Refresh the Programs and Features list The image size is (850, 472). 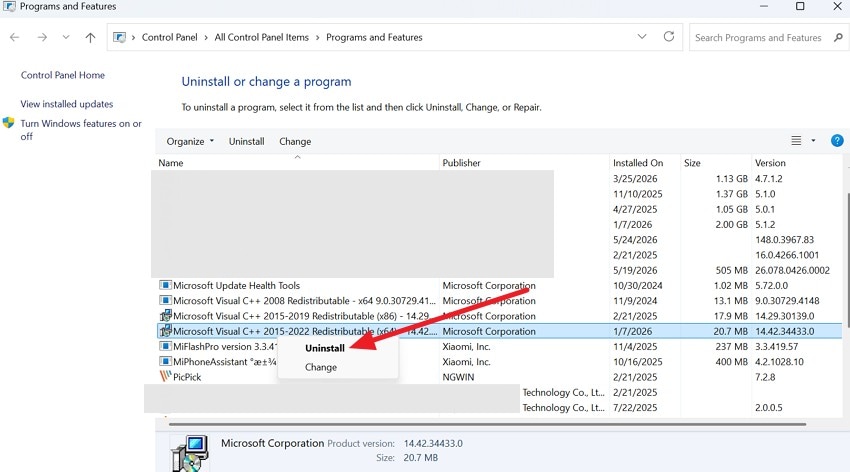[669, 36]
